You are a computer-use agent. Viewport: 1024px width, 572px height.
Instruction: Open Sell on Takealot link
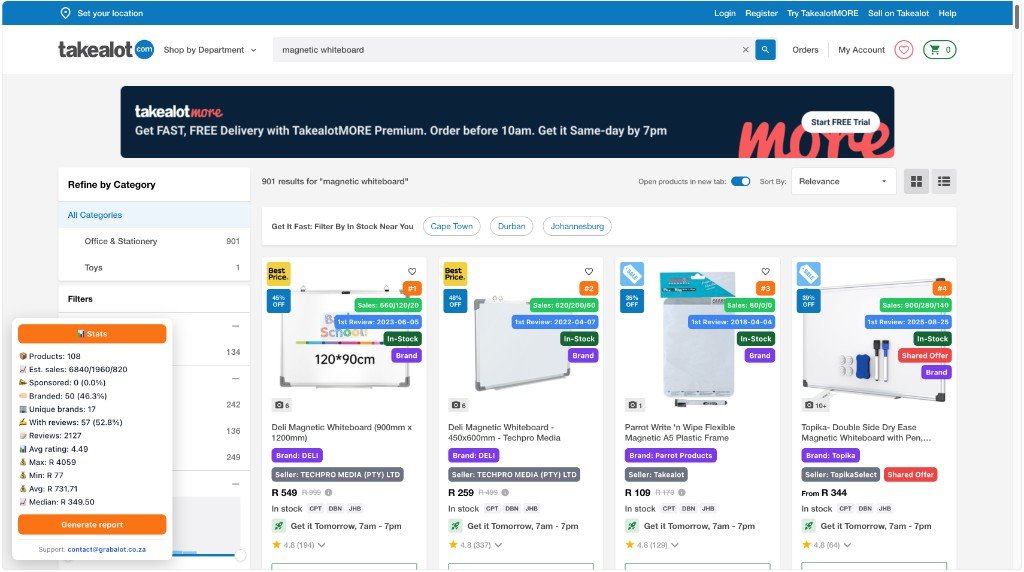point(898,13)
